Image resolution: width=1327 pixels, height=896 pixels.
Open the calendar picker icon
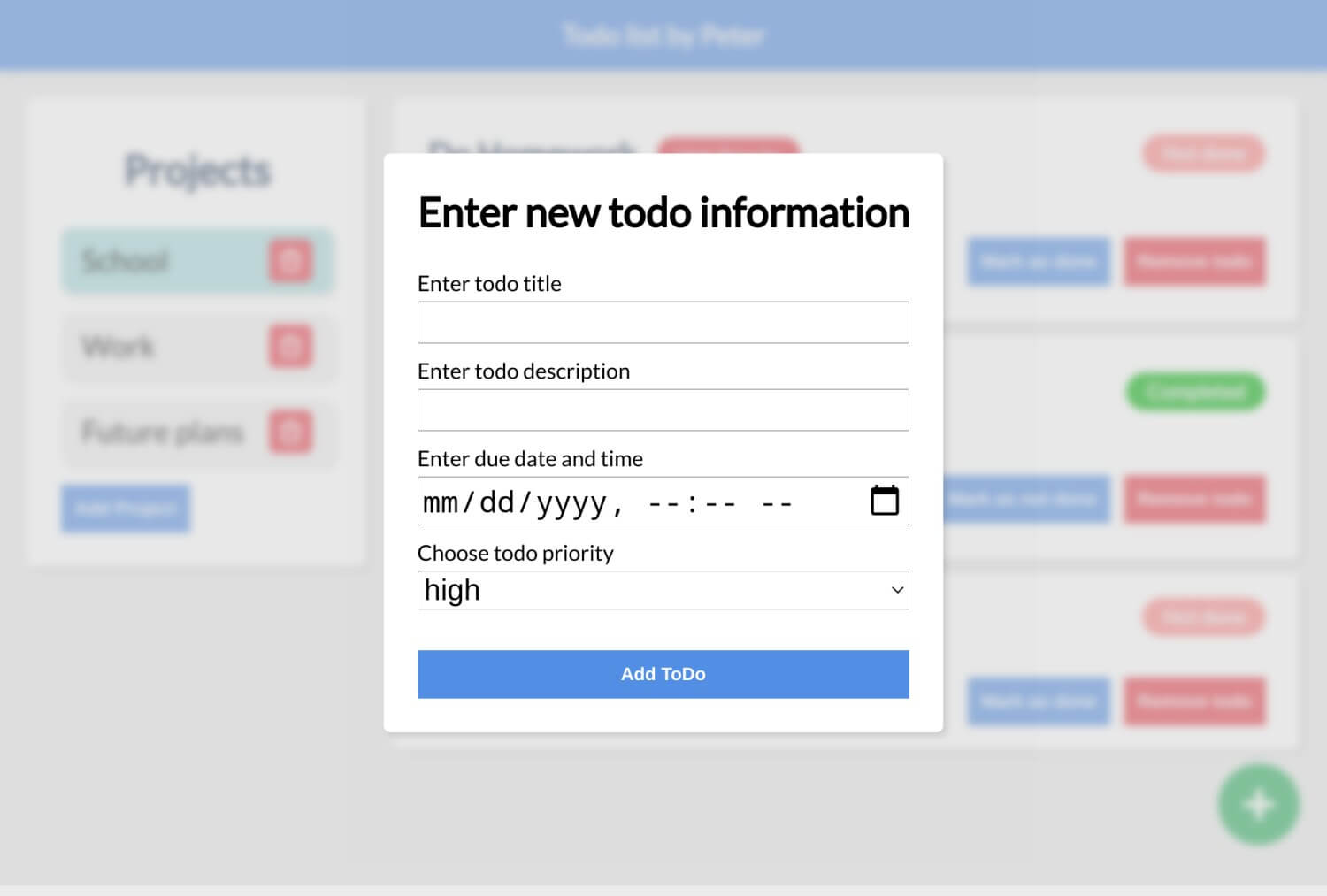885,501
